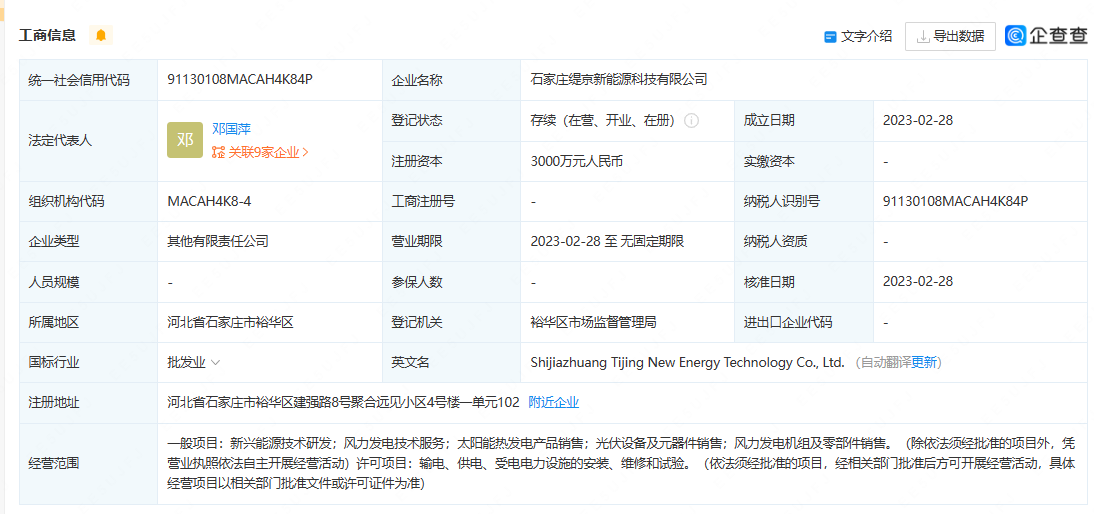Click the 邓 avatar thumbnail
Screen dimensions: 1094x514
[x=185, y=140]
